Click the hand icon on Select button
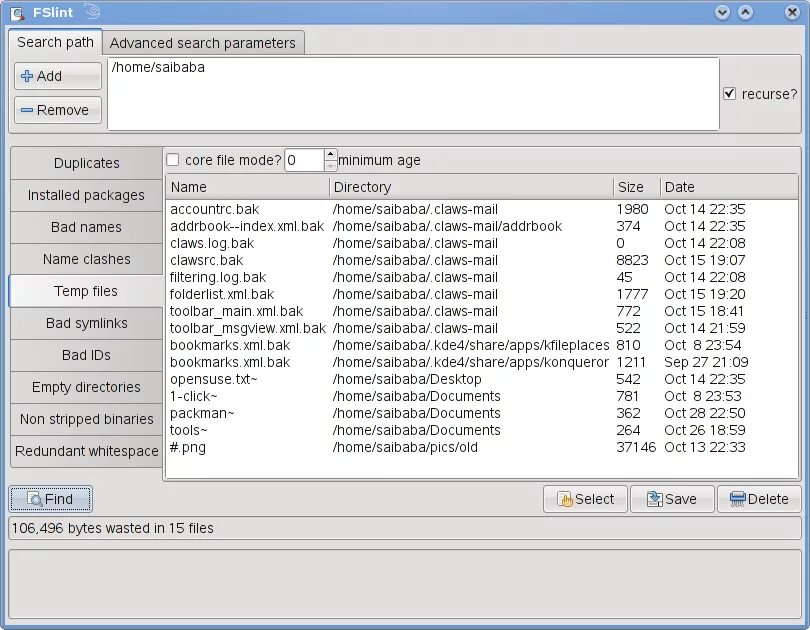 coord(565,499)
